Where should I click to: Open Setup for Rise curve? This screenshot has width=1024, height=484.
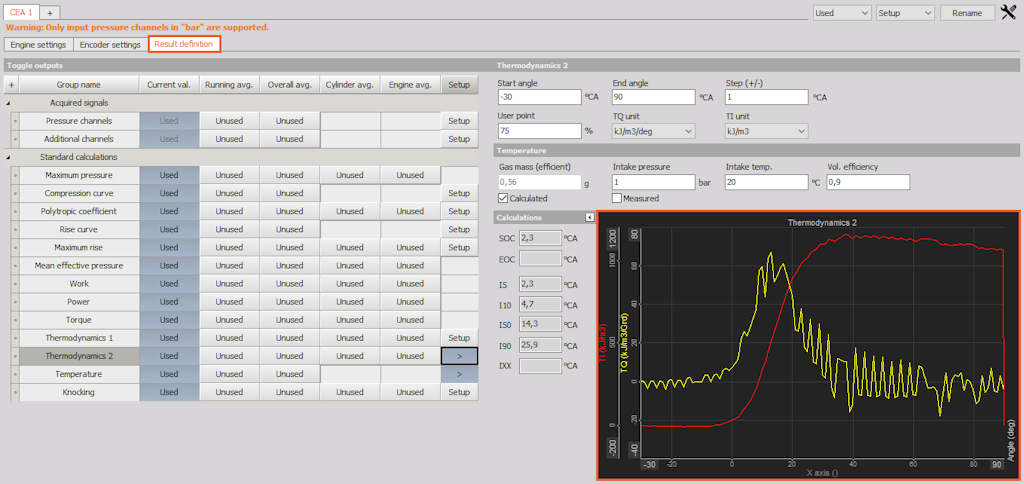point(459,229)
